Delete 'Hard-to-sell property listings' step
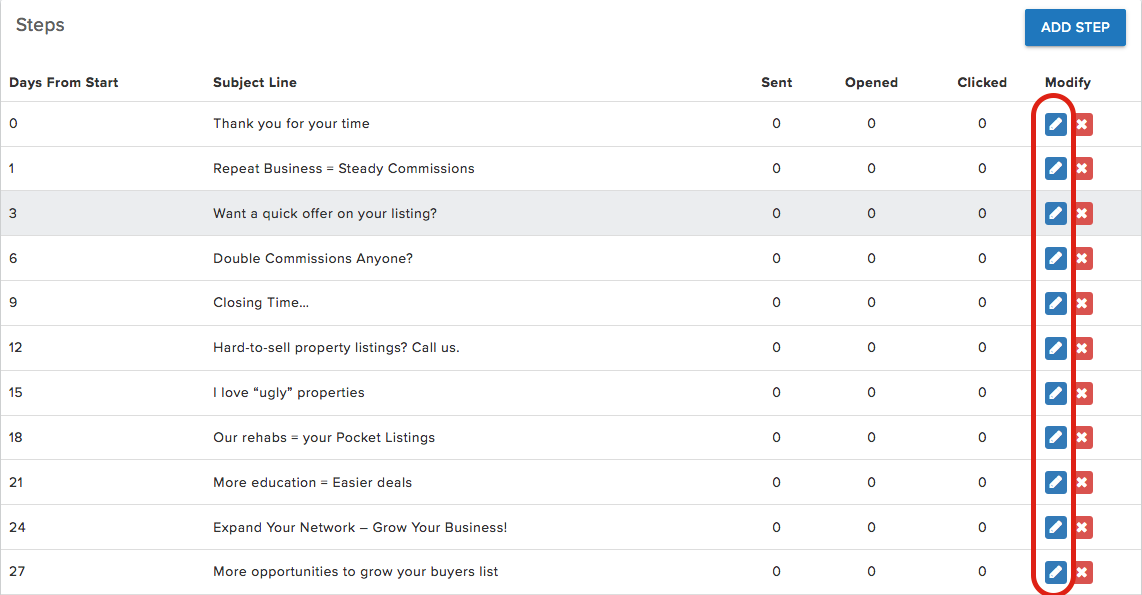Viewport: 1142px width, 595px height. point(1082,348)
